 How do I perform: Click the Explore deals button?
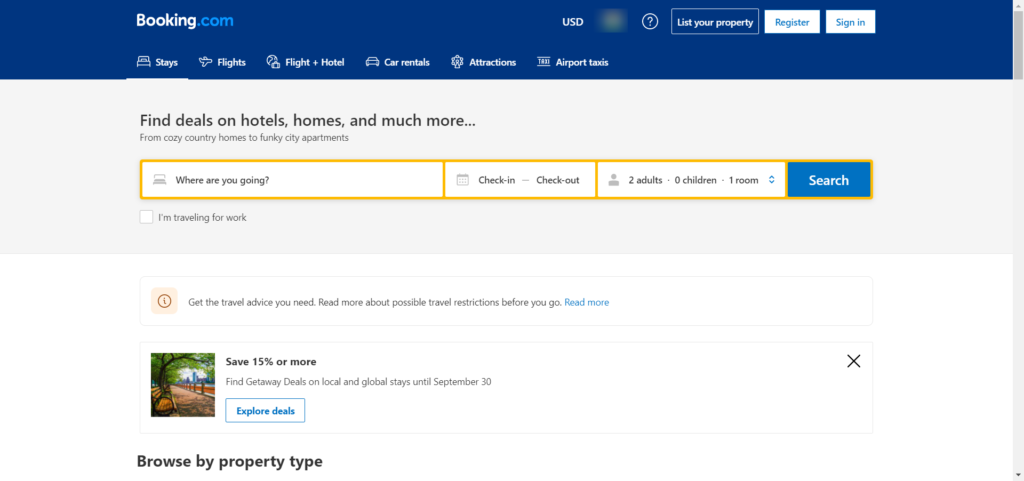(x=265, y=410)
